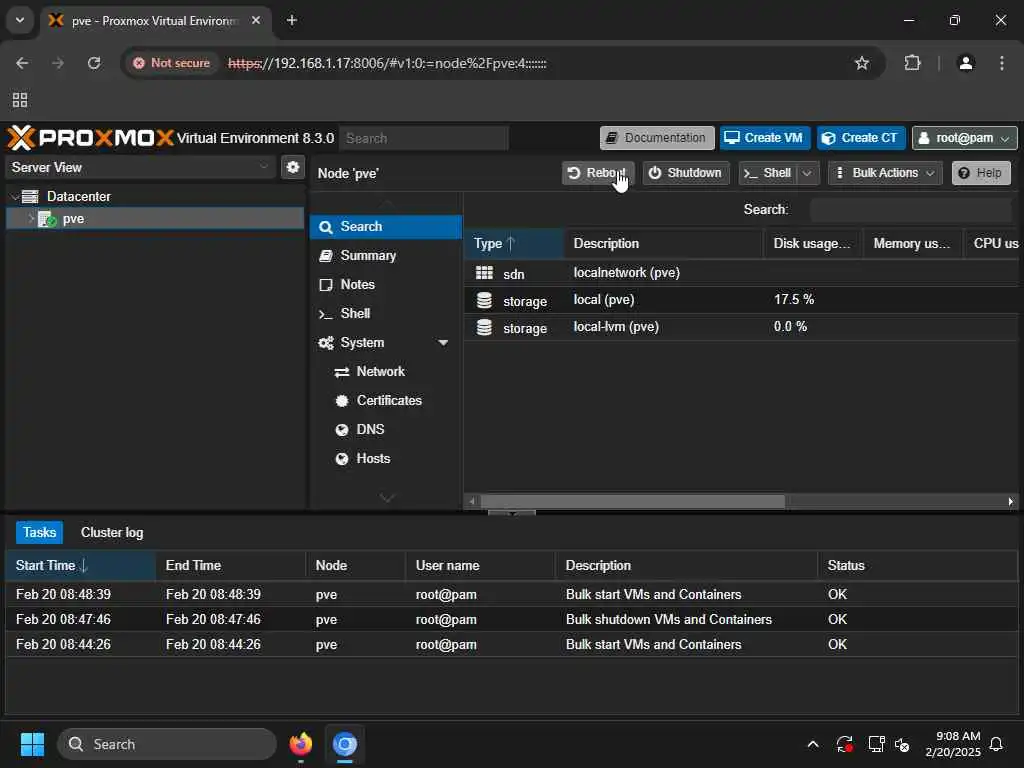Sort by the Description column header
Image resolution: width=1024 pixels, height=768 pixels.
tap(664, 244)
